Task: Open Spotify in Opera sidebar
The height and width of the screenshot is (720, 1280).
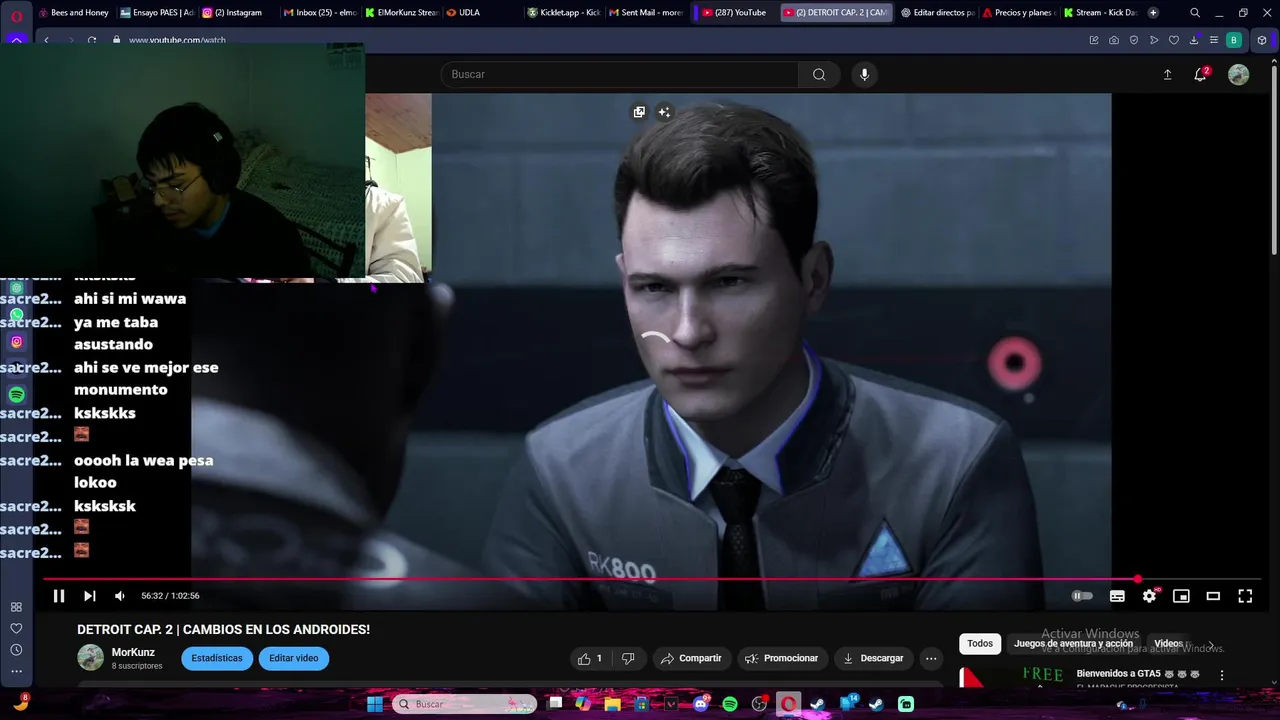Action: click(x=16, y=395)
